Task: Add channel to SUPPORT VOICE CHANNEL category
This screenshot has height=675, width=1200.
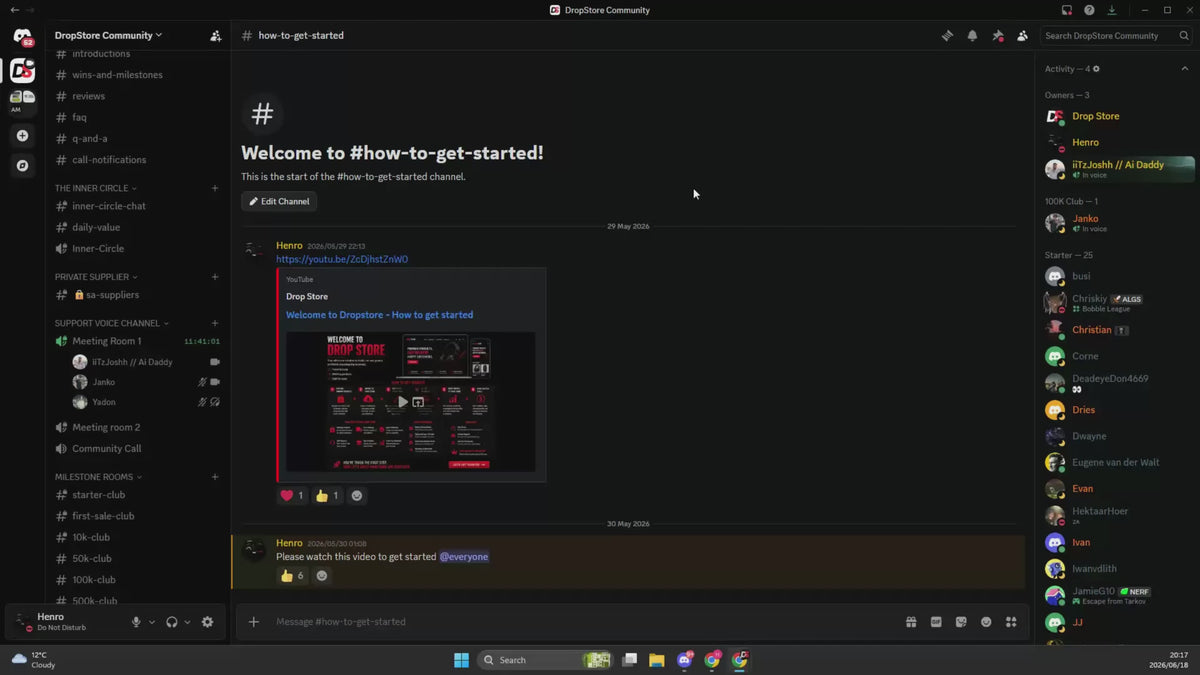Action: tap(215, 324)
